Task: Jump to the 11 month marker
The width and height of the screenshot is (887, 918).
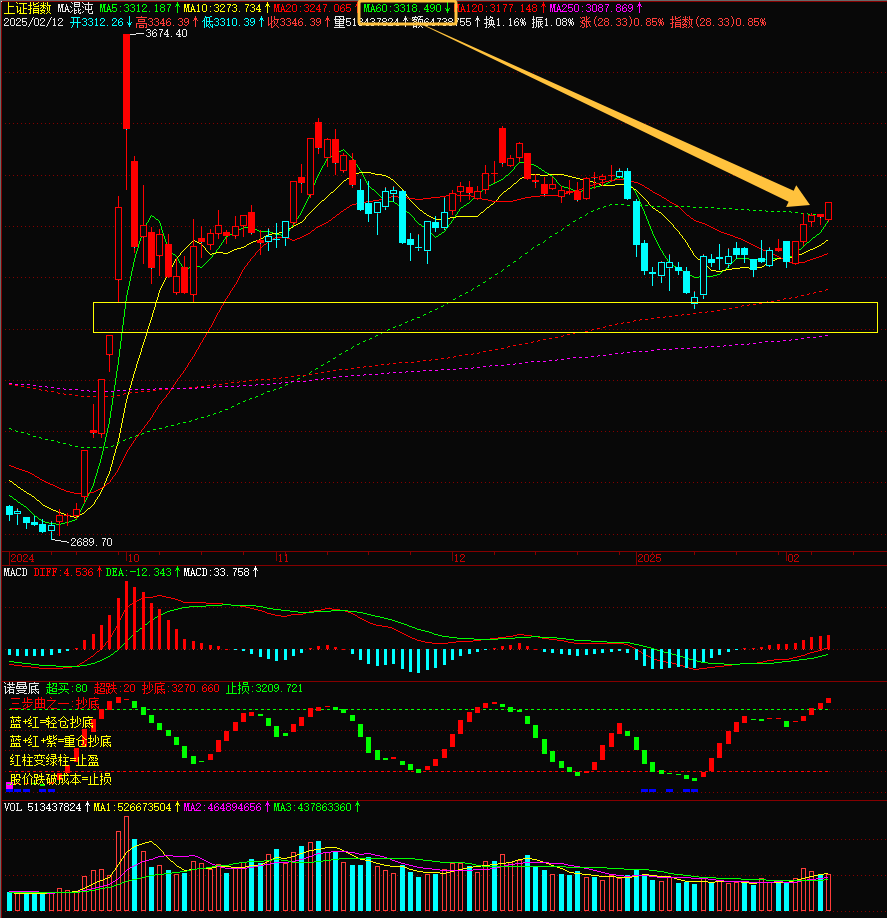Action: pos(283,557)
